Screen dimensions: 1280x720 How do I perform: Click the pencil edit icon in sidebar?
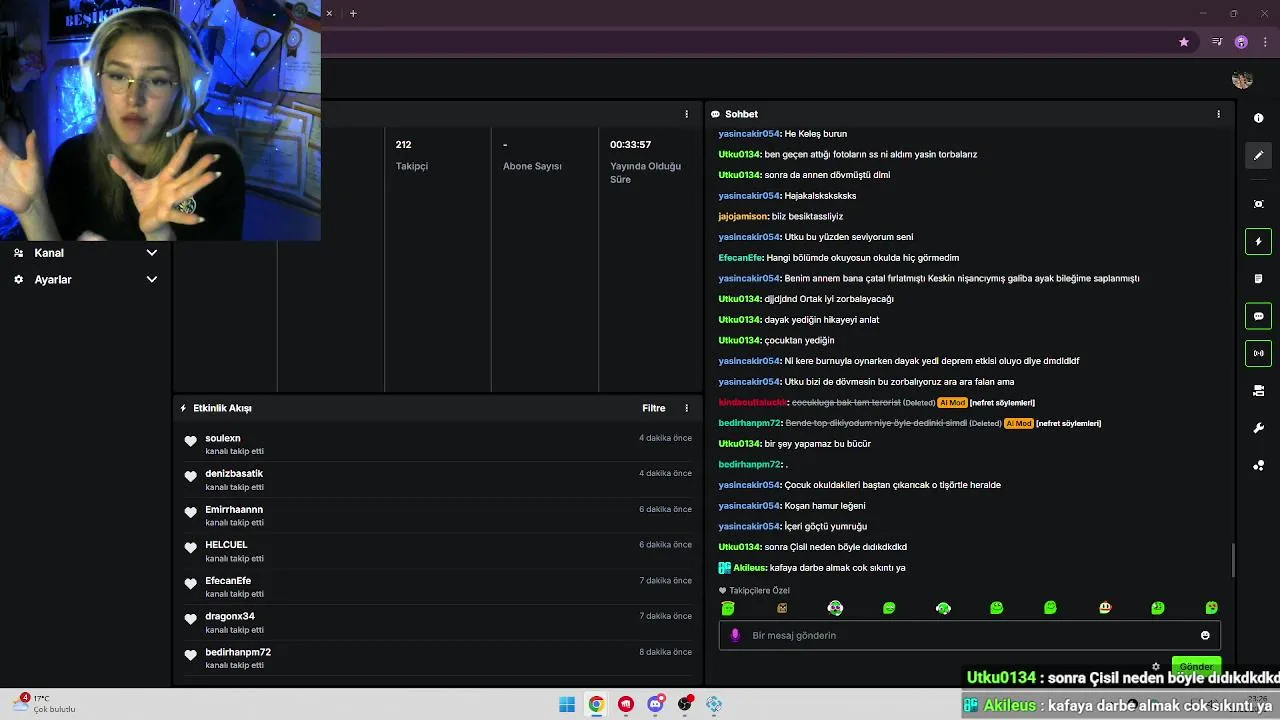click(1258, 155)
